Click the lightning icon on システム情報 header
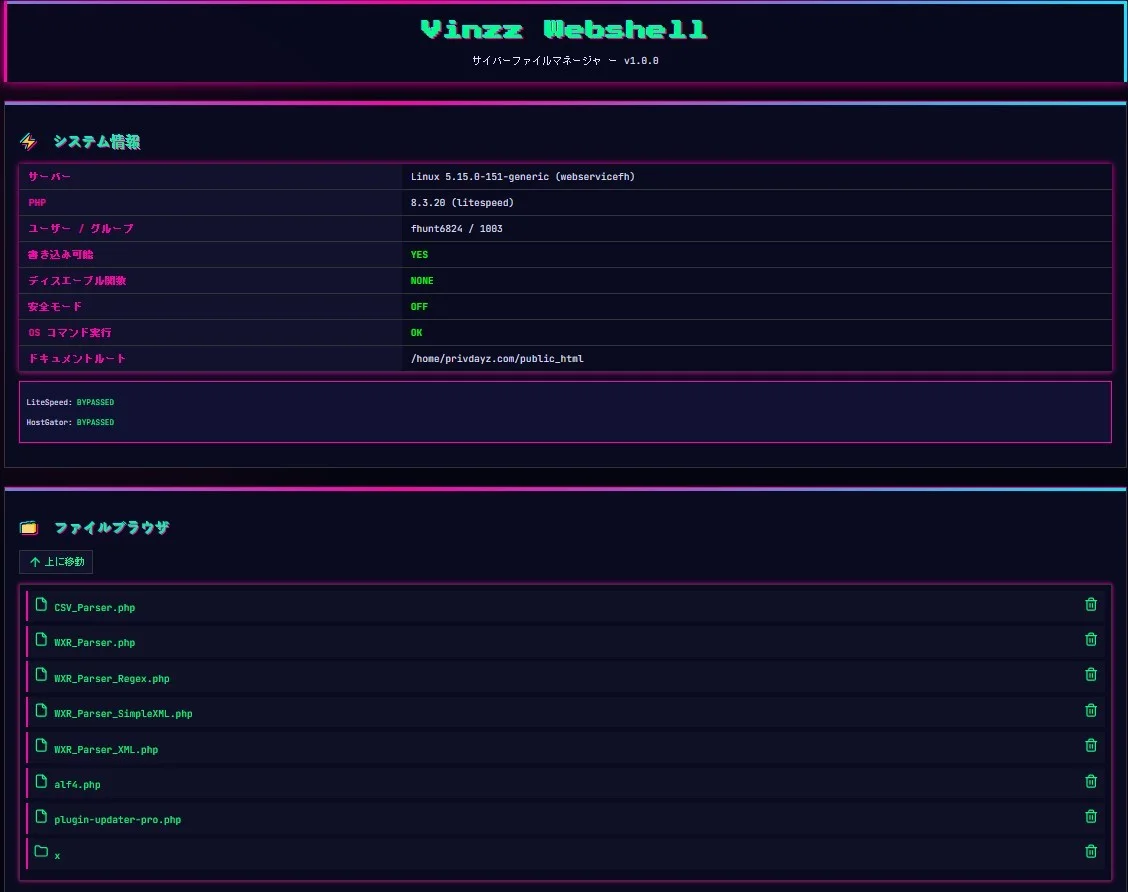 [x=28, y=141]
